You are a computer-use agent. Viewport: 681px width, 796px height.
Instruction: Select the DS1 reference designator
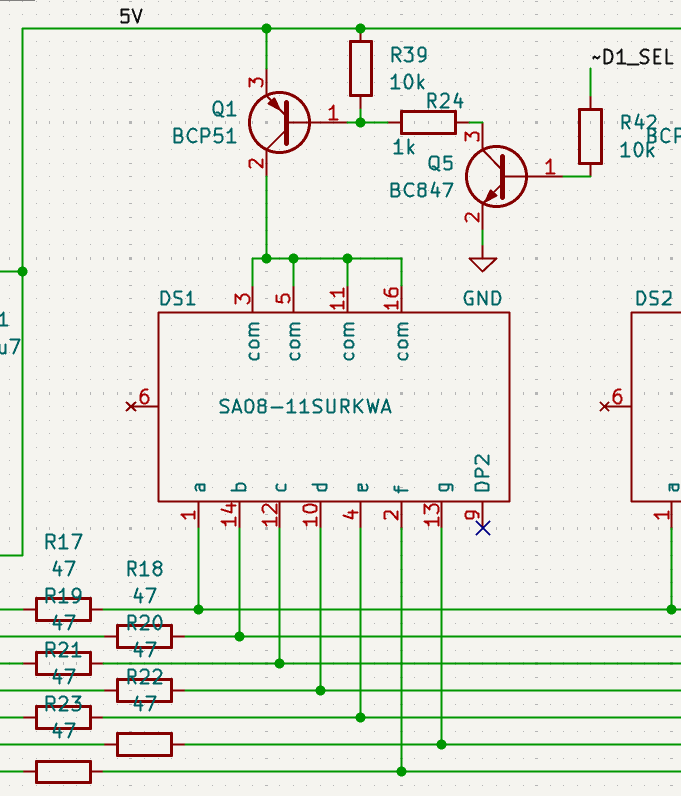pyautogui.click(x=178, y=299)
